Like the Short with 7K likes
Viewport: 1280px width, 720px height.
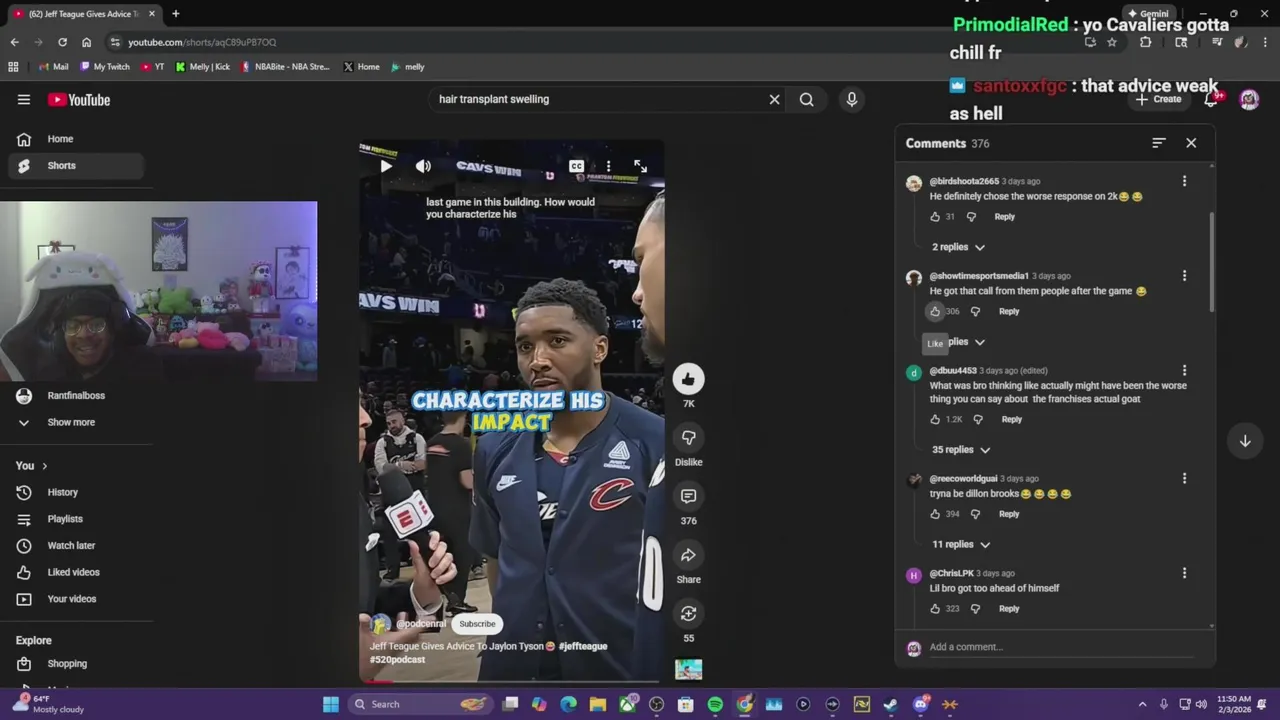pos(688,379)
